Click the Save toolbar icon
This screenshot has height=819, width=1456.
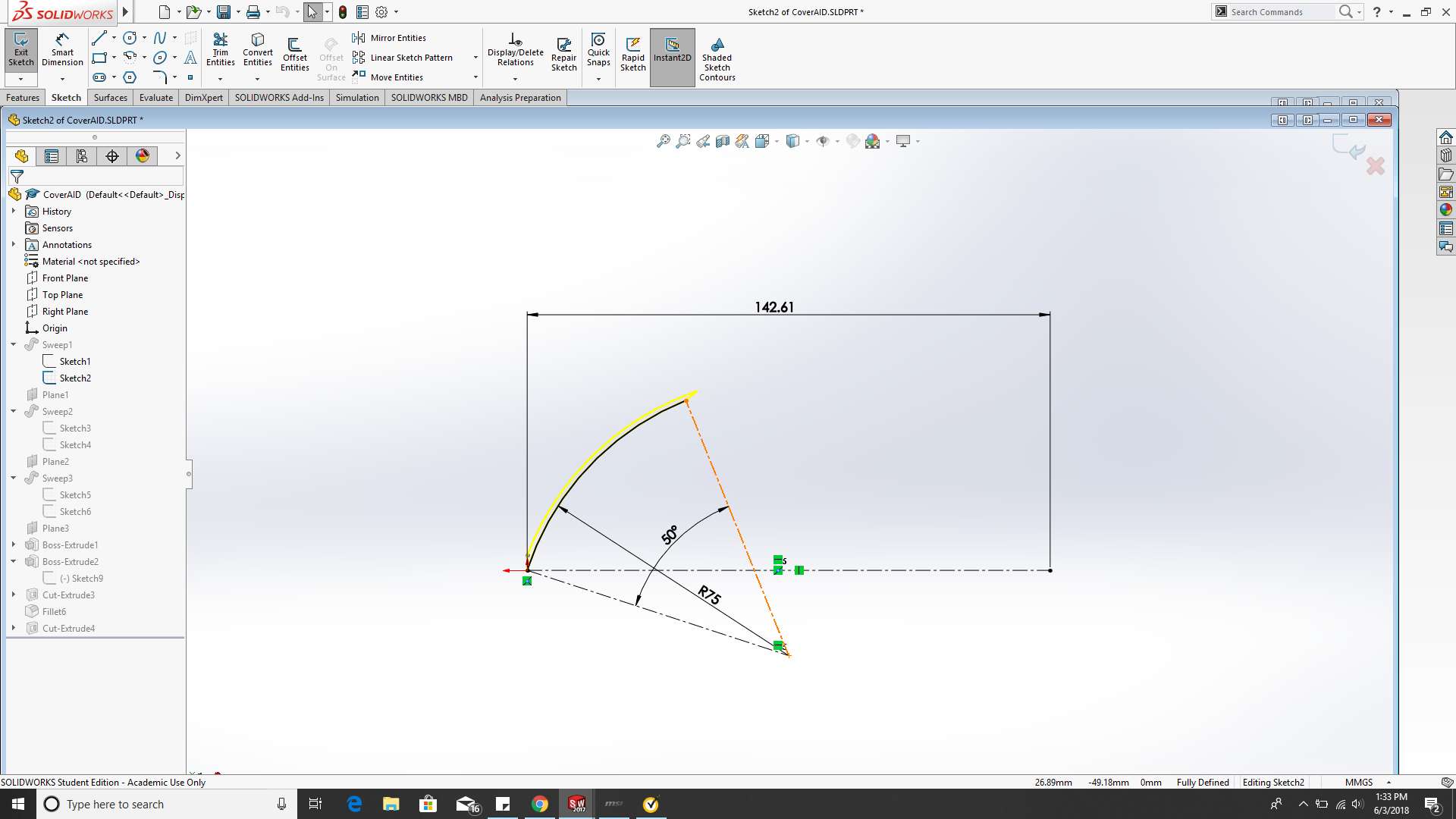coord(224,12)
